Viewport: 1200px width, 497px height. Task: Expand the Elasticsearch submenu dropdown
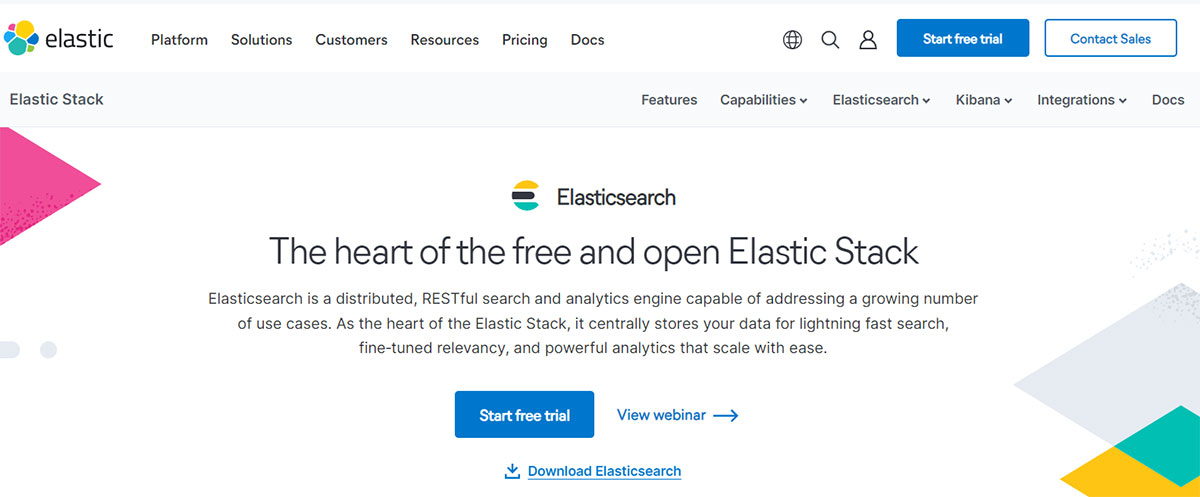pyautogui.click(x=882, y=100)
